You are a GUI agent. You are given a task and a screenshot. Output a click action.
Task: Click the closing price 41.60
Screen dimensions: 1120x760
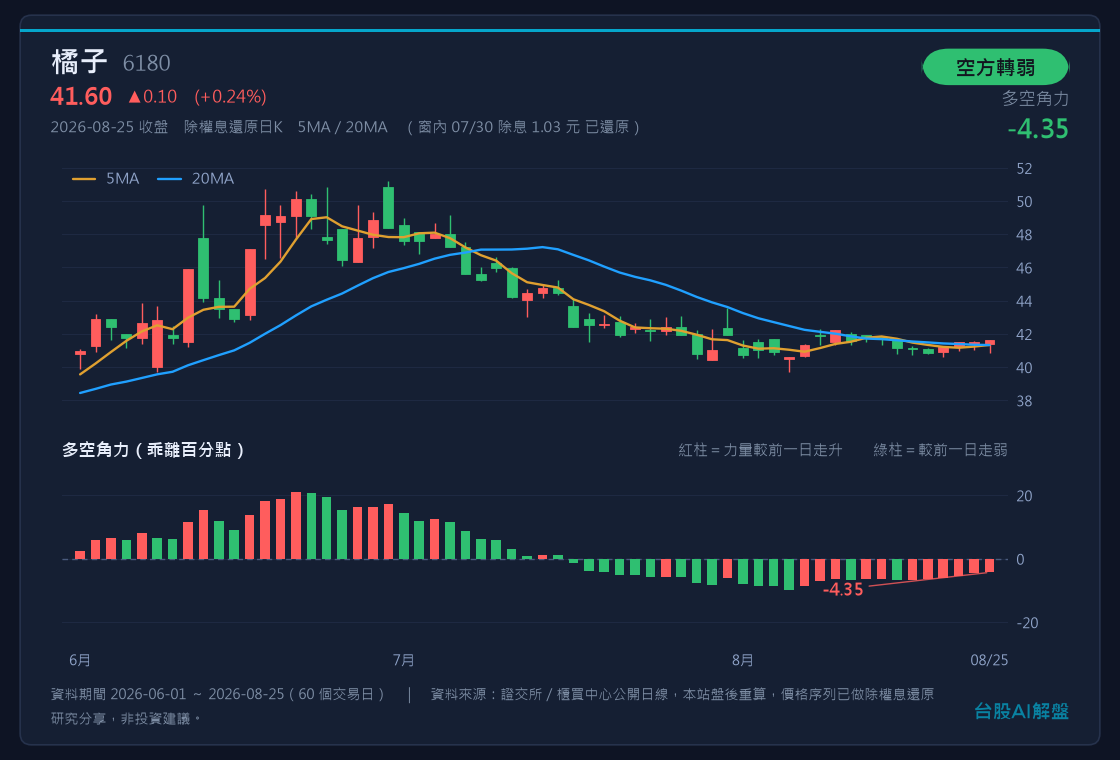(x=81, y=96)
